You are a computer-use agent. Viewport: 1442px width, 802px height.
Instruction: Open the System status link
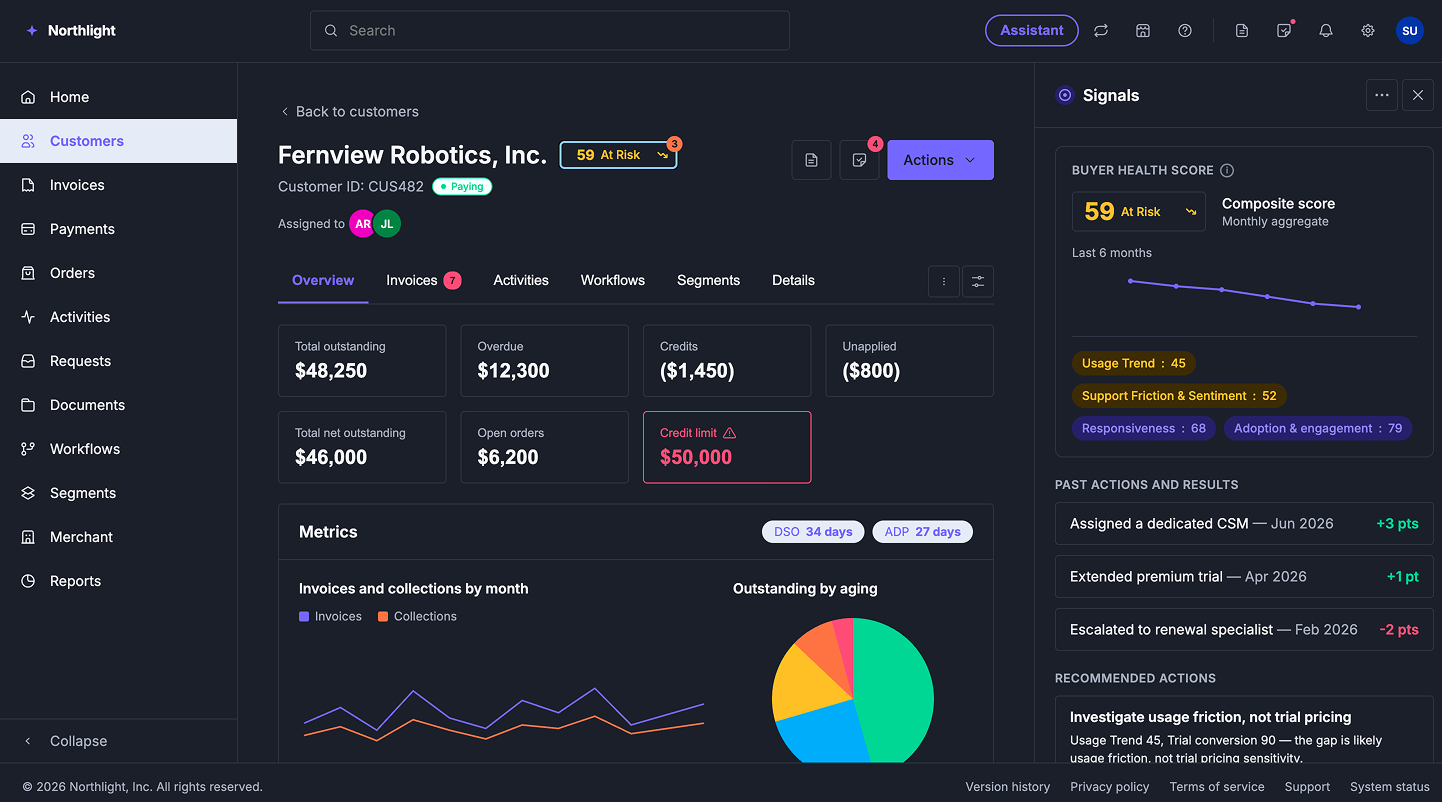pyautogui.click(x=1390, y=787)
